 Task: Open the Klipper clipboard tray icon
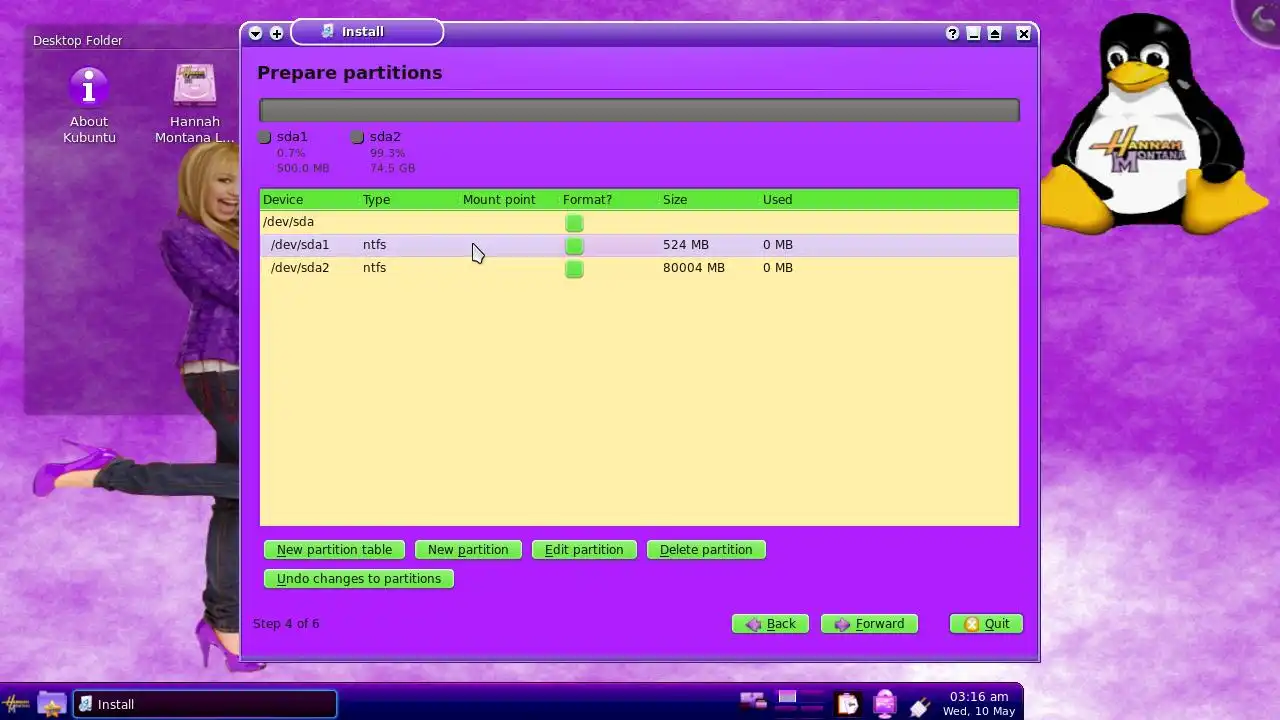pos(848,704)
